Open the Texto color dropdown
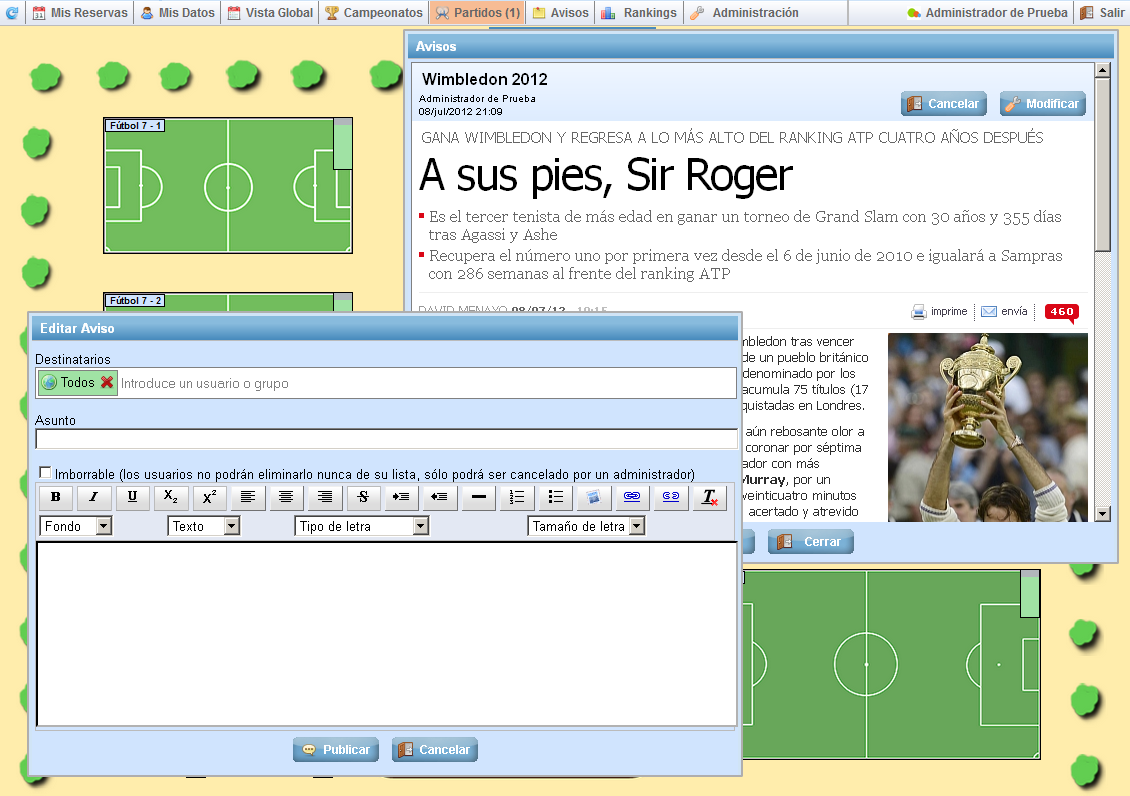The height and width of the screenshot is (796, 1130). [x=203, y=526]
